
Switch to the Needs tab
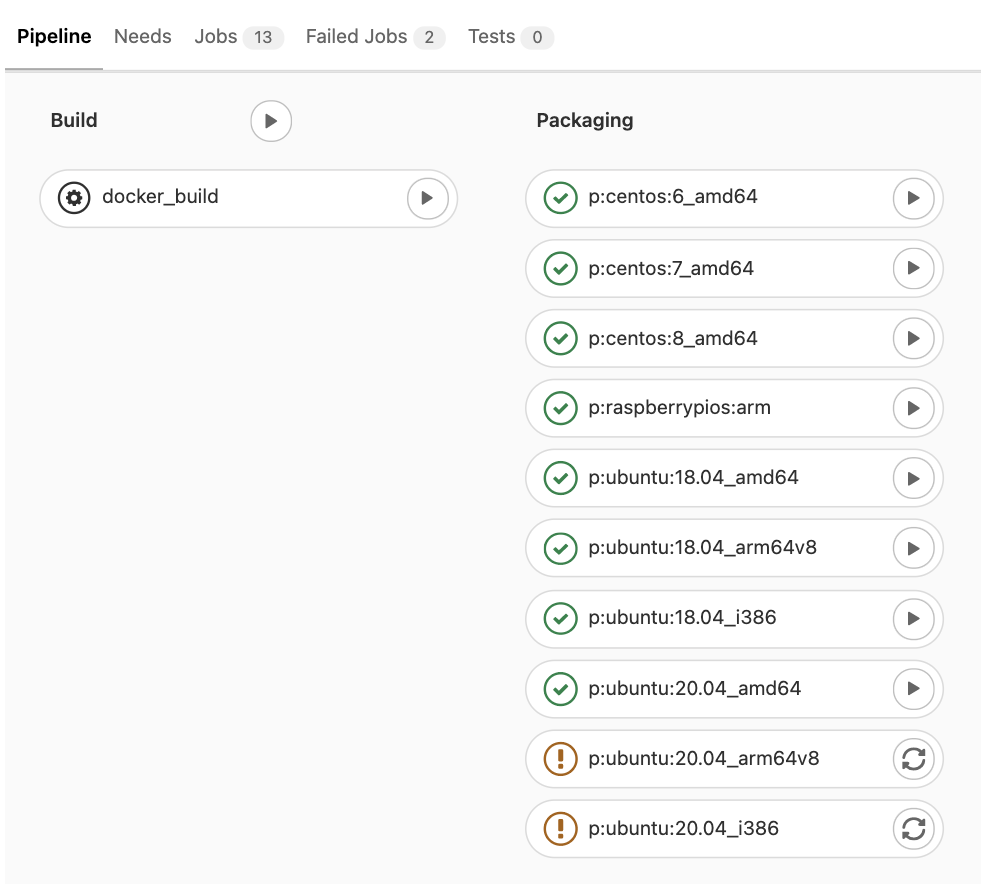click(x=142, y=36)
